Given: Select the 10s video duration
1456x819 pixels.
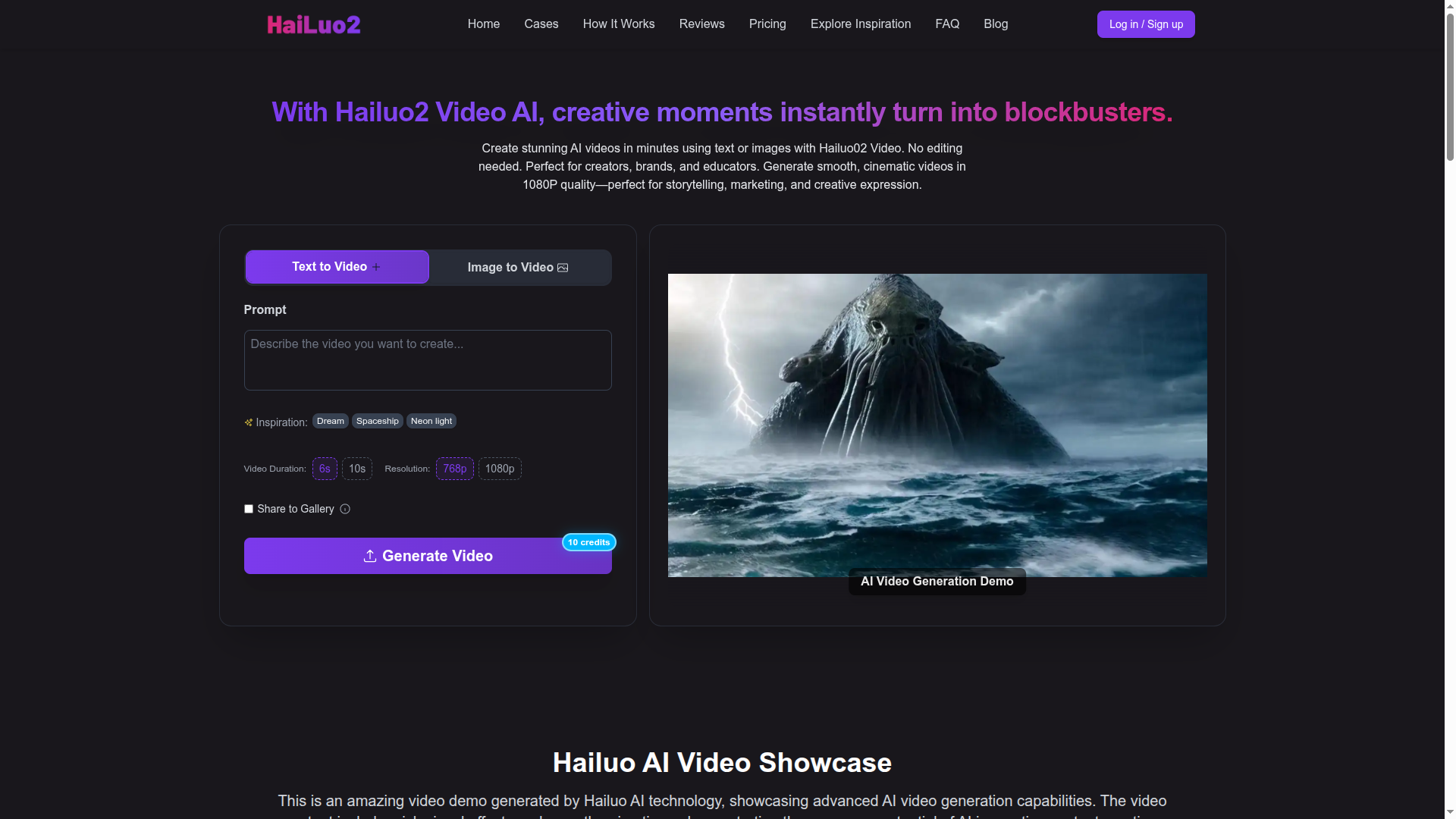Looking at the screenshot, I should click(x=357, y=469).
